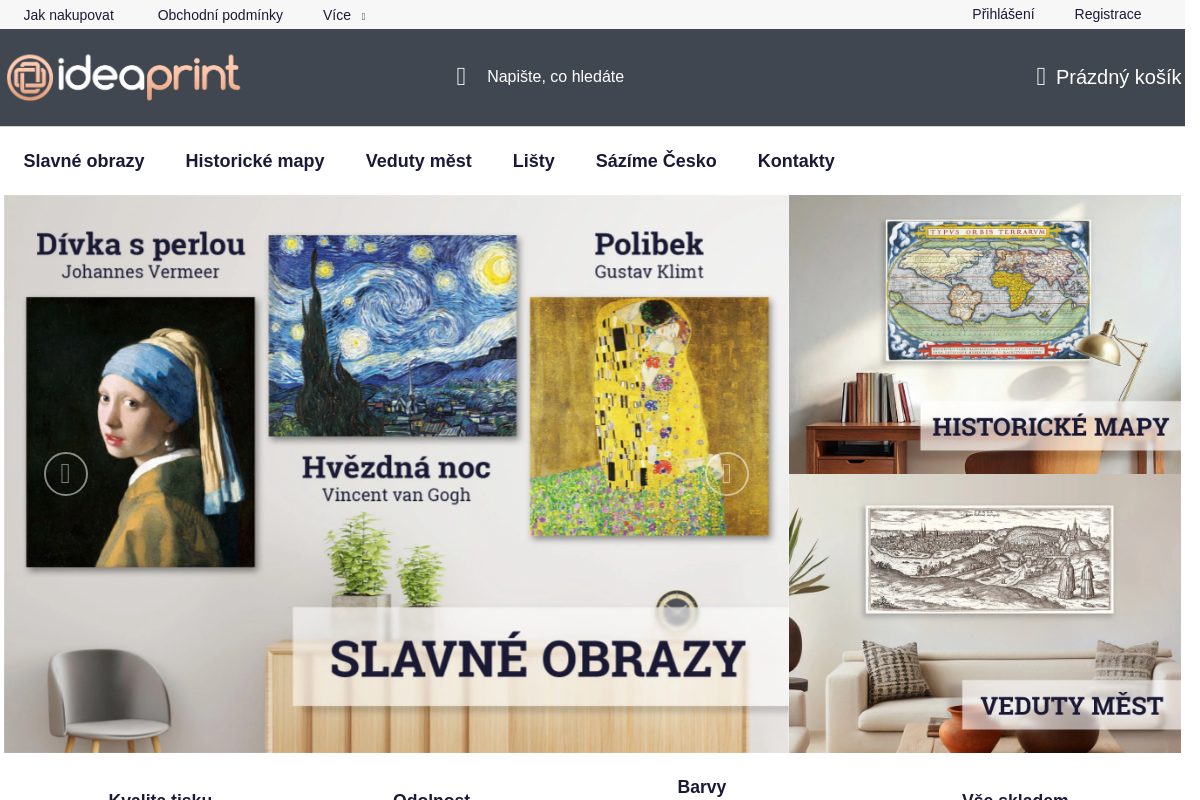Open the shopping cart icon
The image size is (1200, 800).
[1041, 77]
